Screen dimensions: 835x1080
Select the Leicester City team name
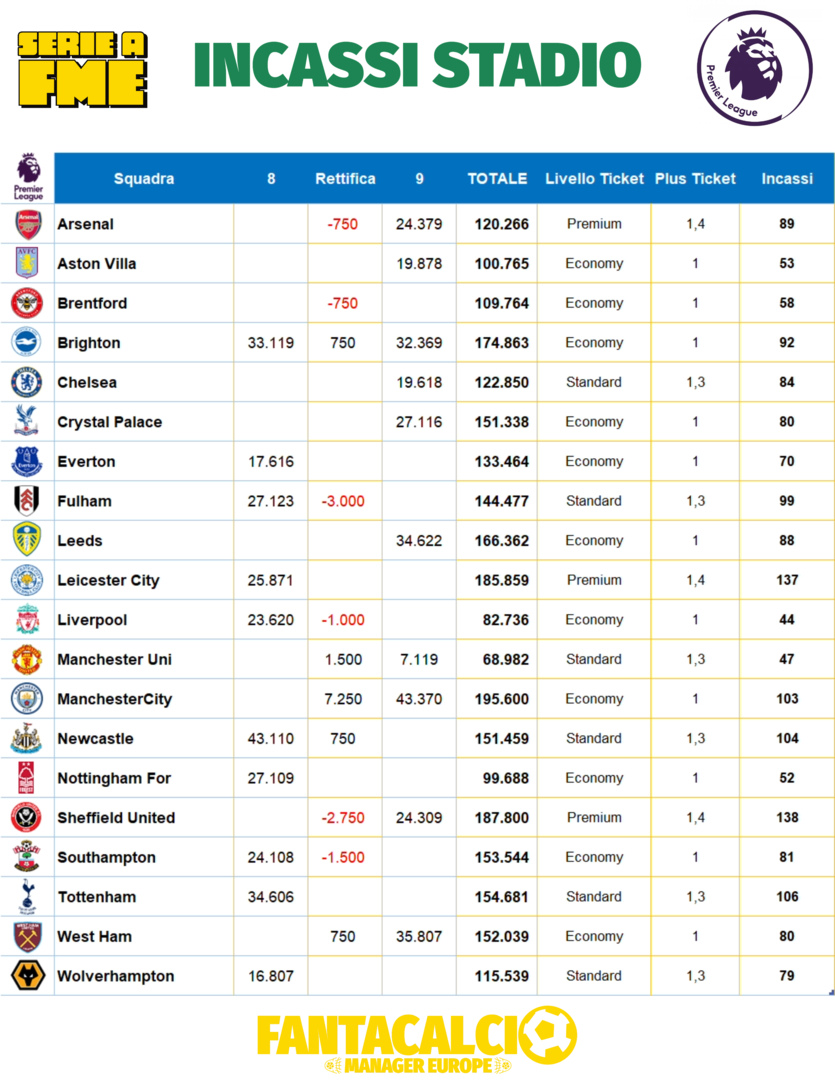108,580
